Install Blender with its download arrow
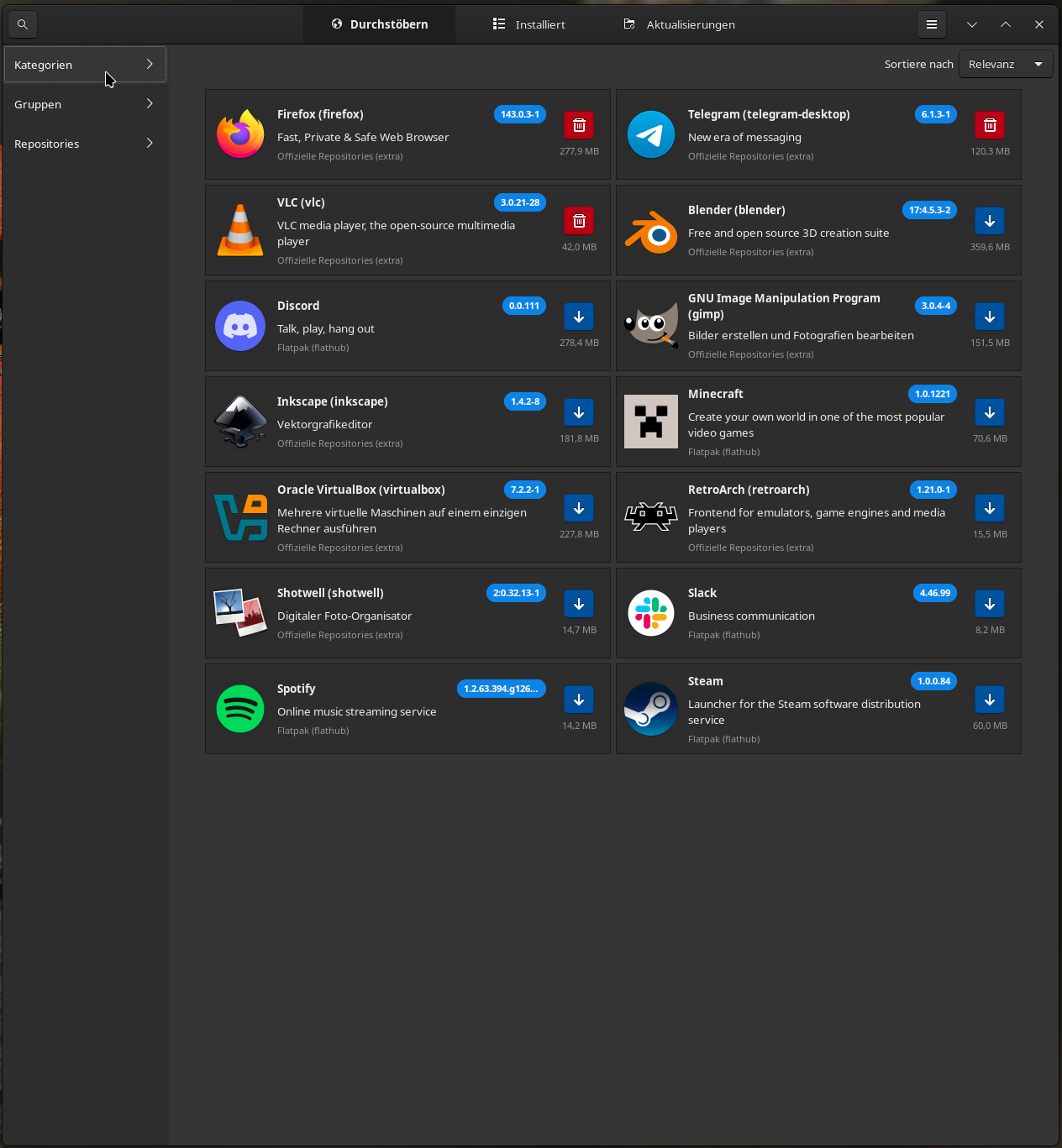1062x1148 pixels. (x=990, y=221)
